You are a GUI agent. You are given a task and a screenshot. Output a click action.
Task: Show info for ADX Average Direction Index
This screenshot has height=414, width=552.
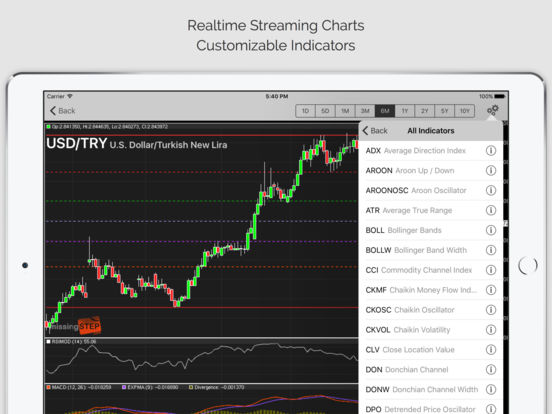(x=491, y=151)
